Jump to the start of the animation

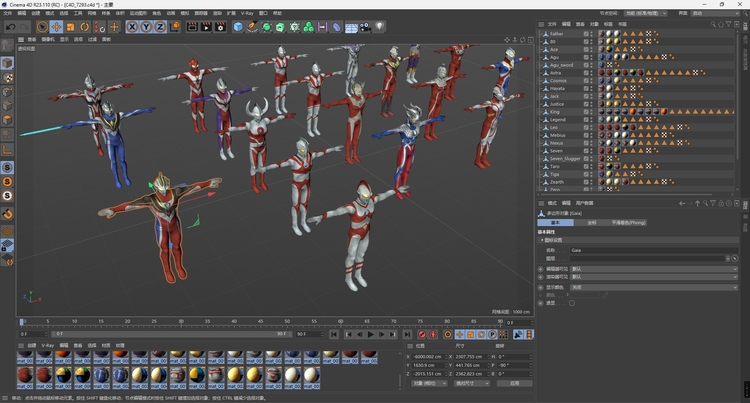334,335
